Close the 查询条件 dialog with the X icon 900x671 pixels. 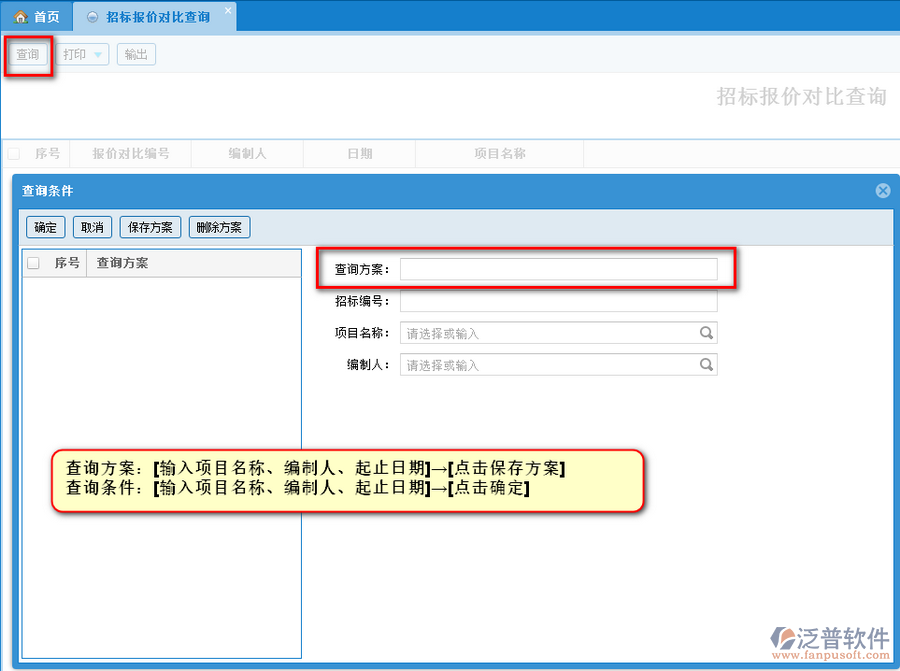click(882, 191)
